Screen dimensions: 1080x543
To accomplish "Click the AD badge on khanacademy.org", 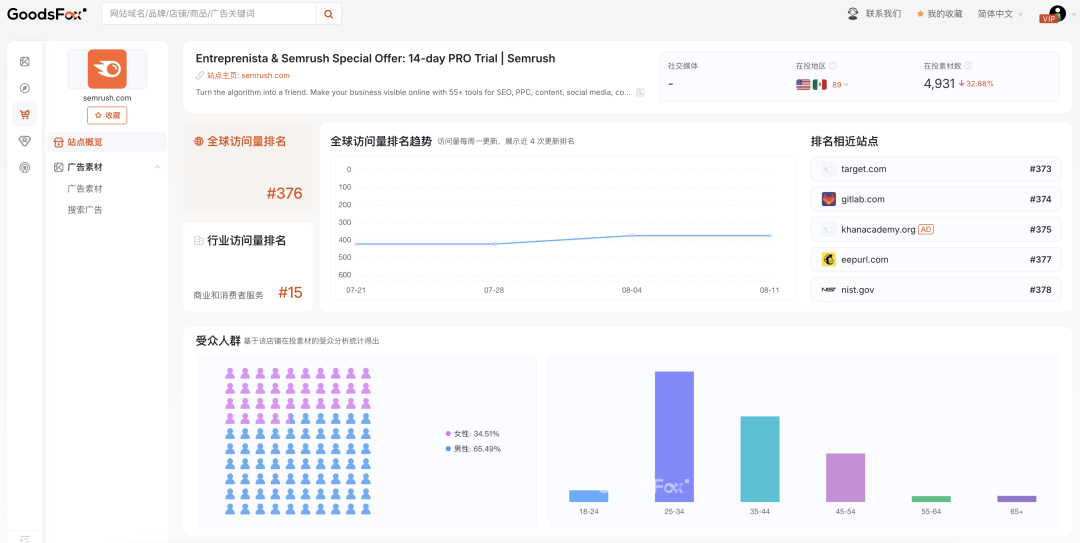I will (926, 229).
